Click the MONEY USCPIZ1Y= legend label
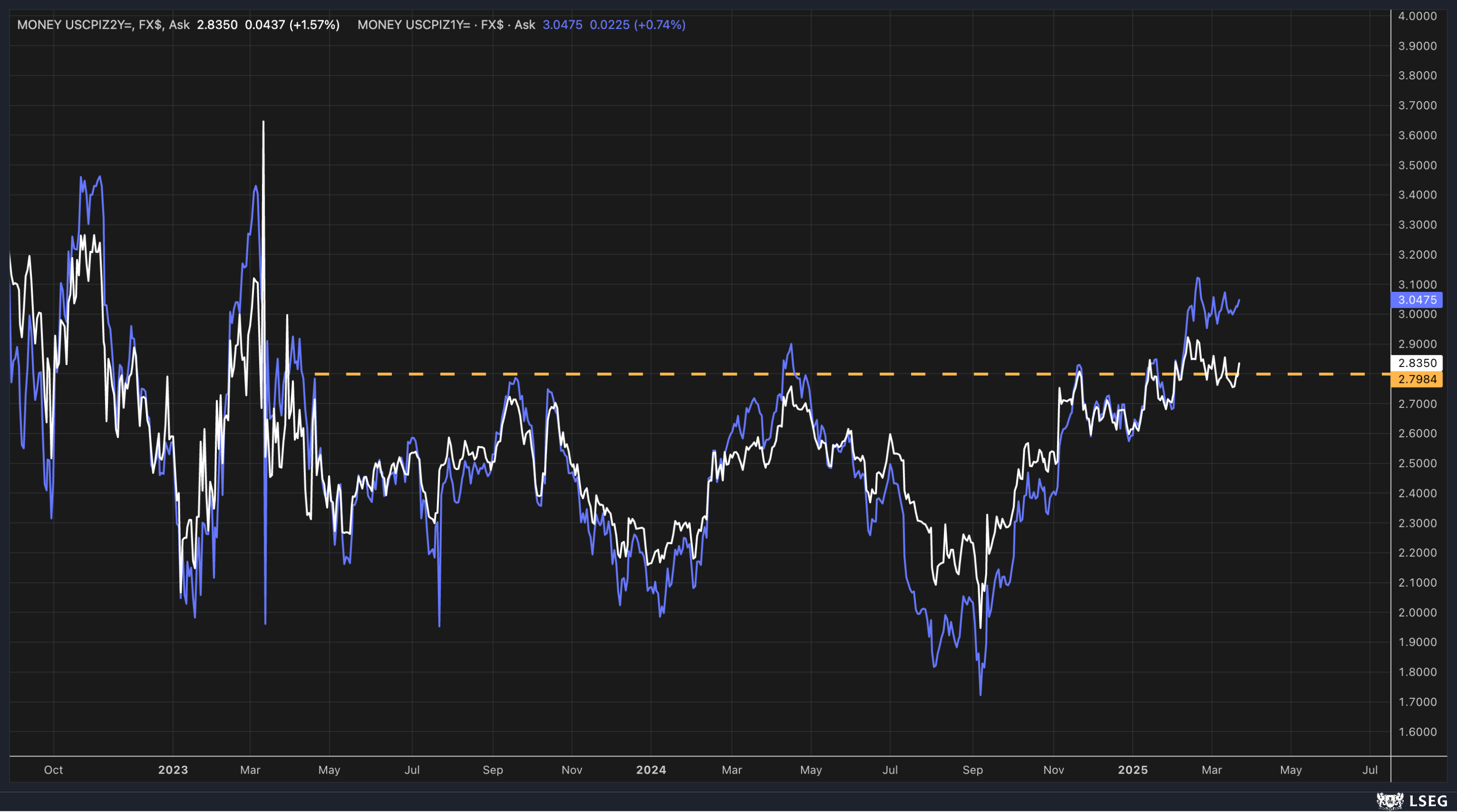The image size is (1457, 812). 446,25
